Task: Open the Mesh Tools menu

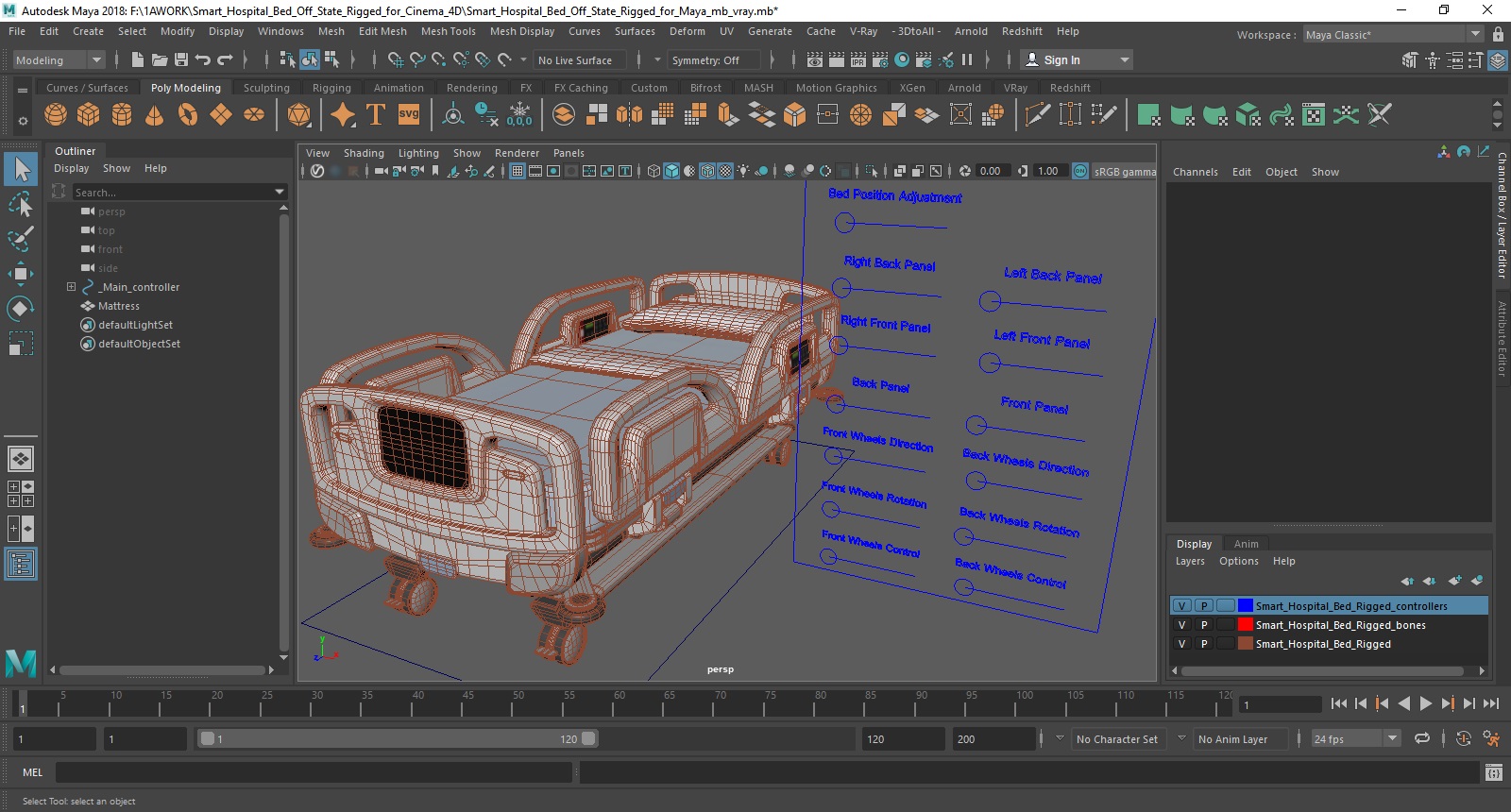Action: (448, 31)
